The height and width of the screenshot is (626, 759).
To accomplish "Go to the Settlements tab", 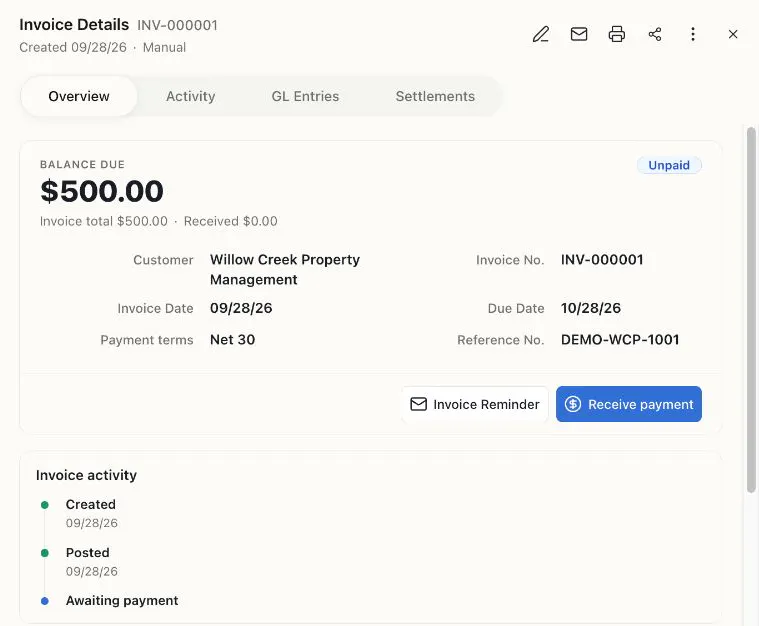I will [435, 96].
